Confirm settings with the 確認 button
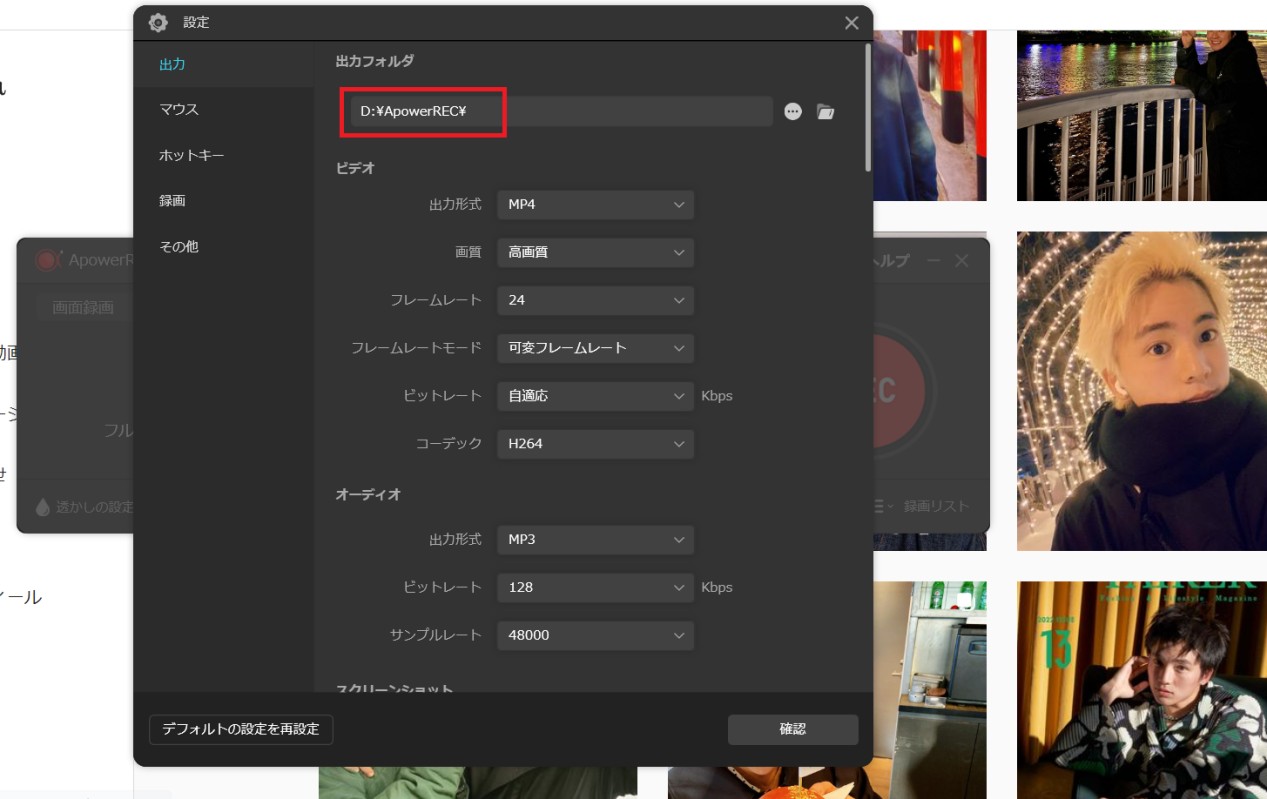1267x799 pixels. click(793, 729)
